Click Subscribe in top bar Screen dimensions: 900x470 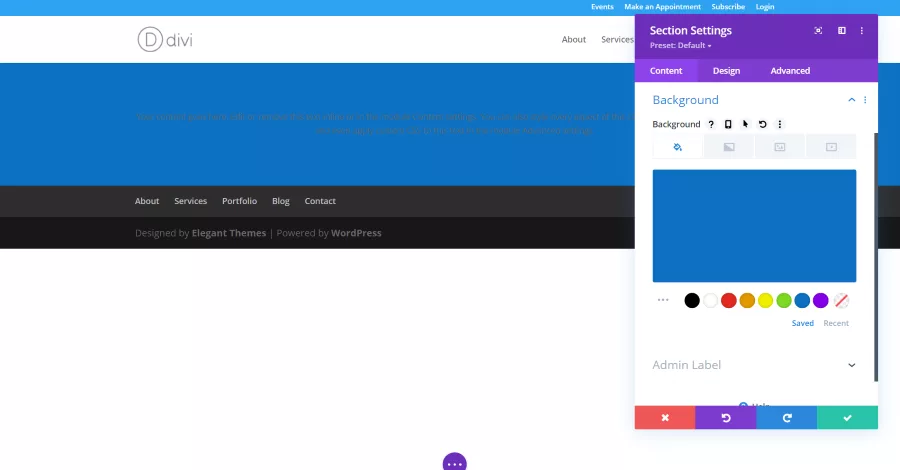pos(728,7)
